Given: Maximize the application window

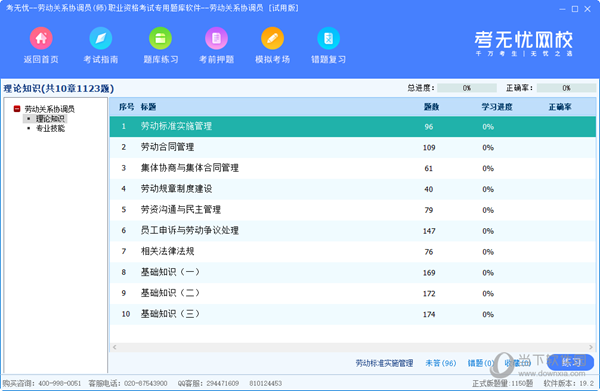Looking at the screenshot, I should [x=575, y=9].
